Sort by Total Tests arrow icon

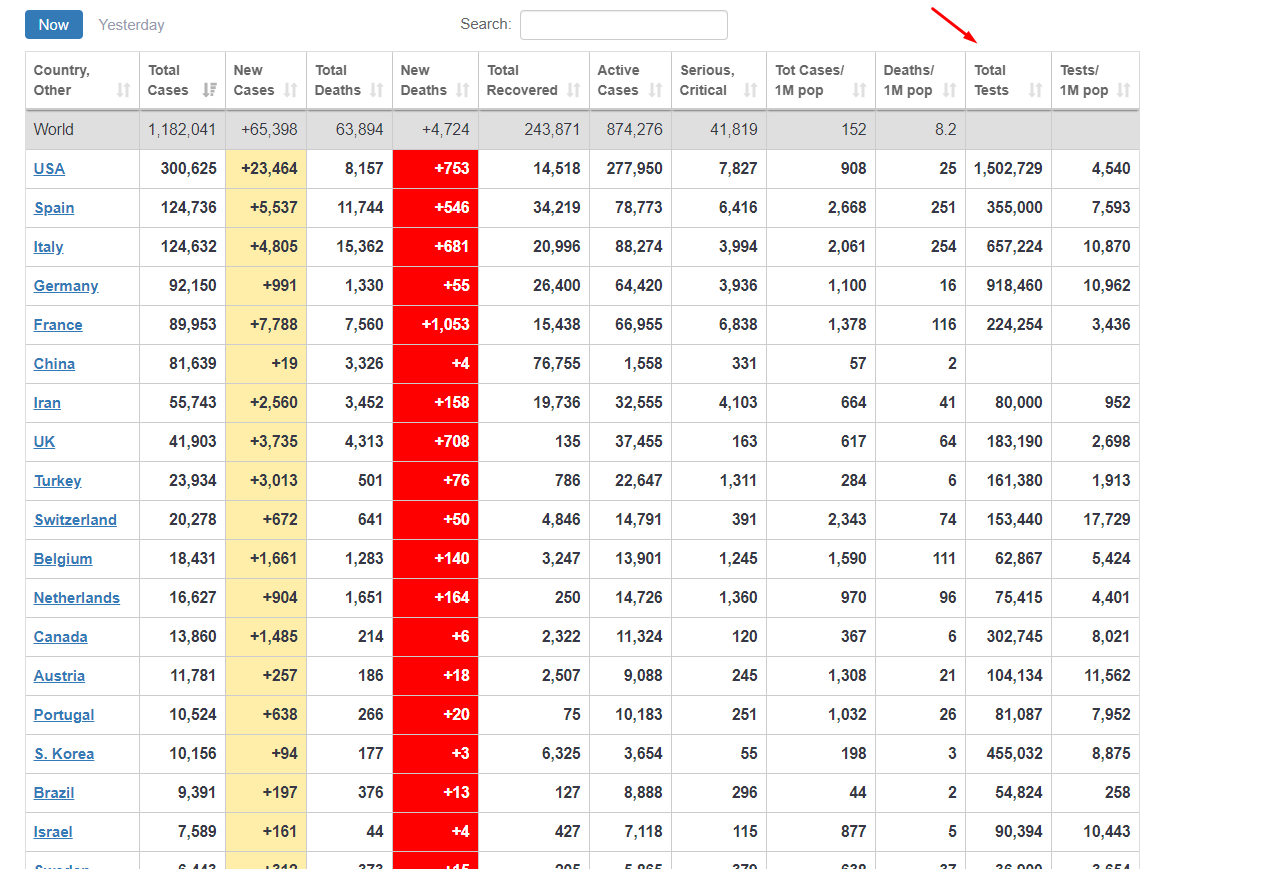(1036, 90)
